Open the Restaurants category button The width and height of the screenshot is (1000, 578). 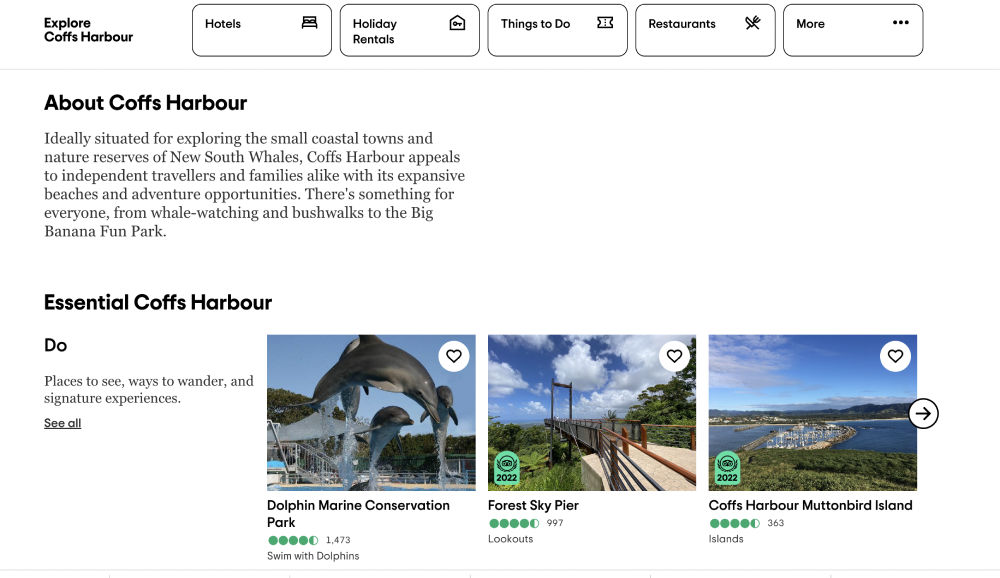705,30
